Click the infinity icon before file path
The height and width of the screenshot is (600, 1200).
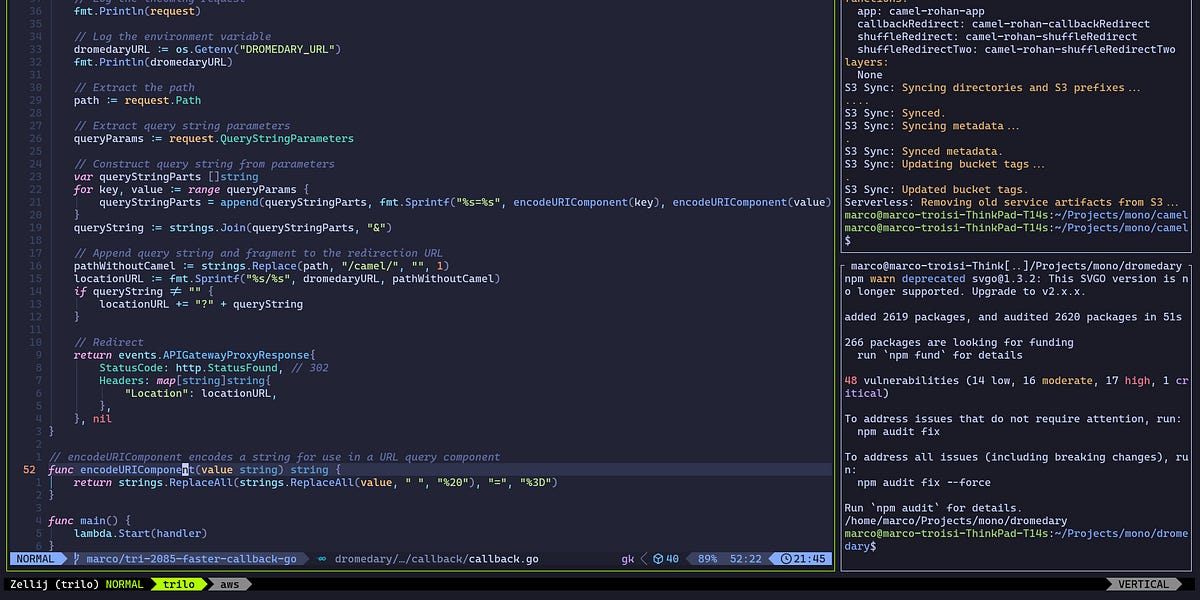click(x=321, y=559)
